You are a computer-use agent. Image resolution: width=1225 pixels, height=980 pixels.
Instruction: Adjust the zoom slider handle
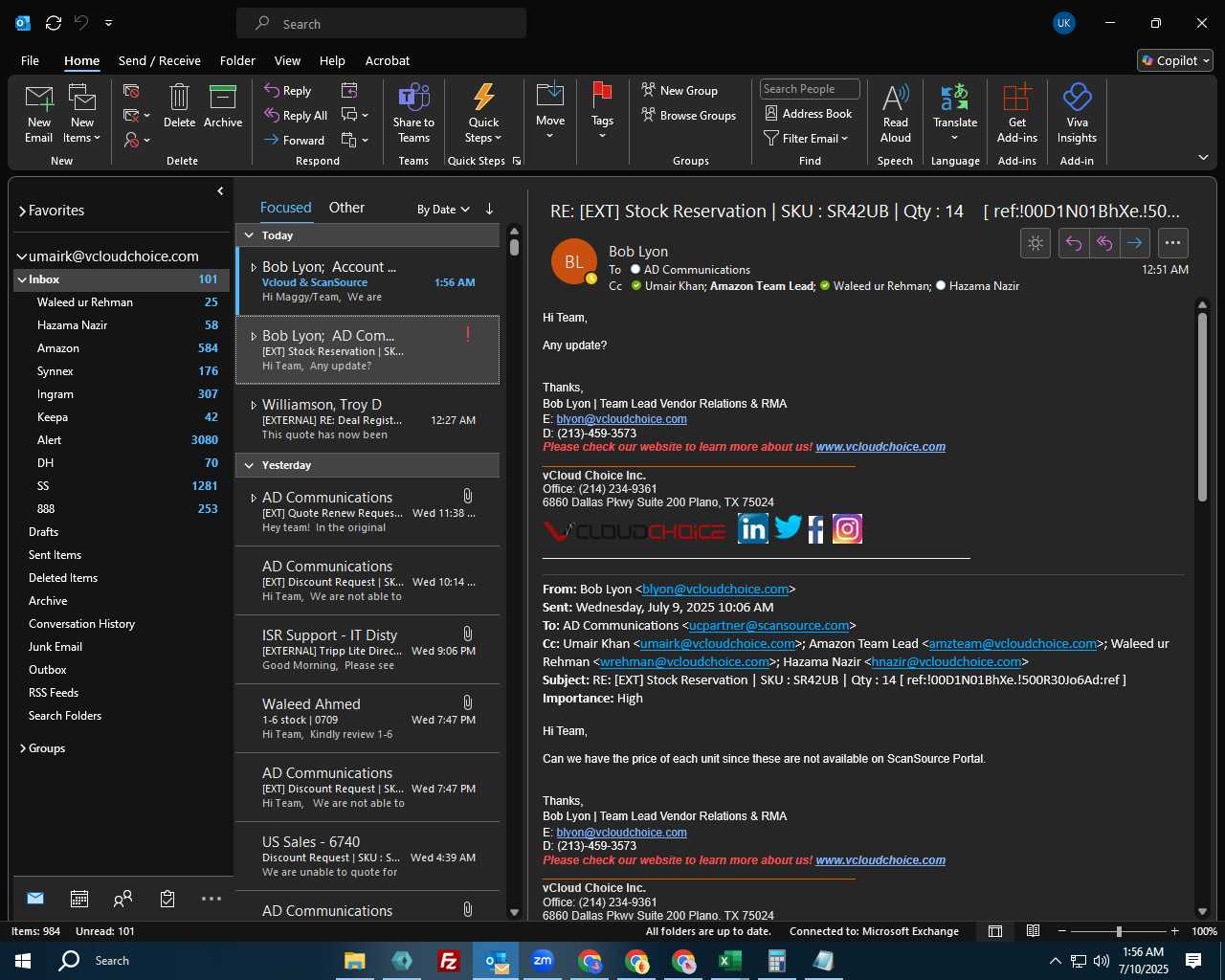point(1119,931)
